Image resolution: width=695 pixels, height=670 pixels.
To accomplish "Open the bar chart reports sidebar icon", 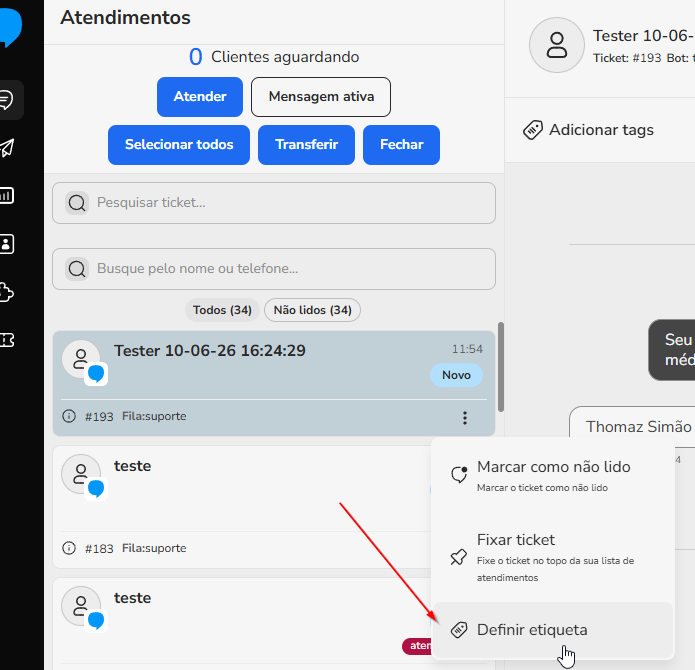I will pyautogui.click(x=7, y=195).
